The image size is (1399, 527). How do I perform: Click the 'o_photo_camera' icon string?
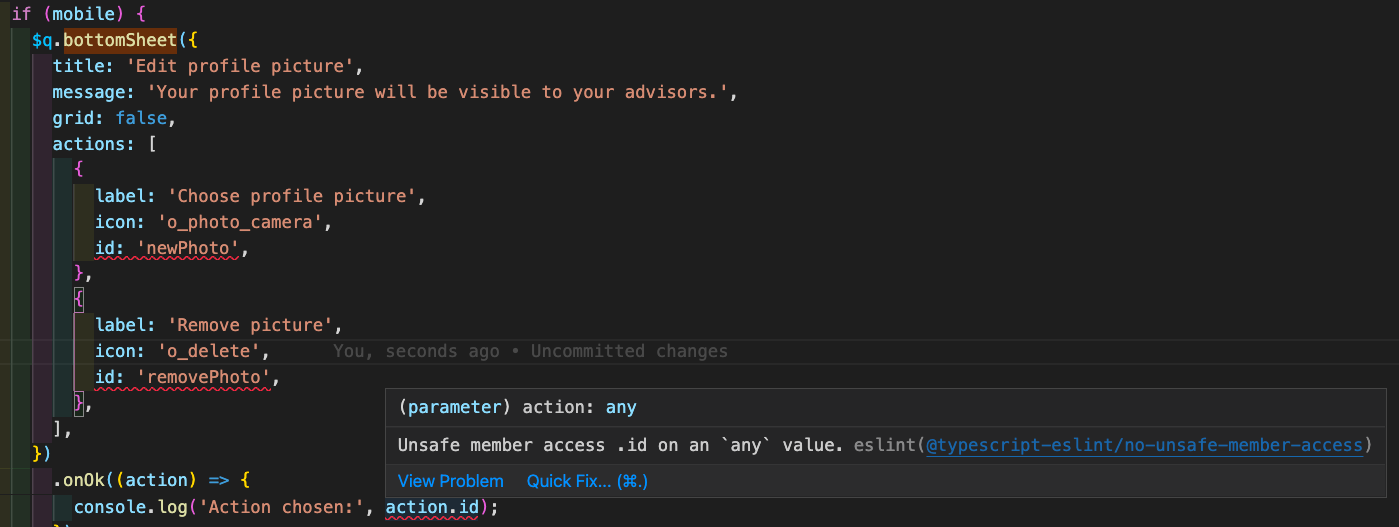point(243,222)
